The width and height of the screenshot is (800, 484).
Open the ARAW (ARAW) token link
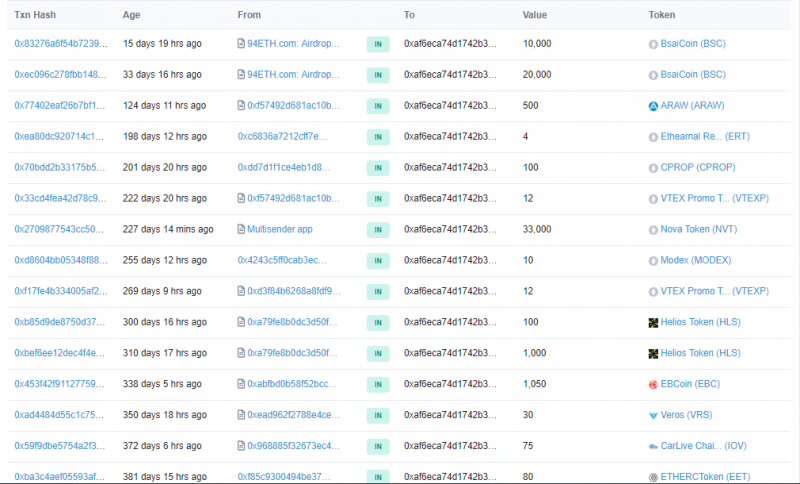tap(692, 105)
